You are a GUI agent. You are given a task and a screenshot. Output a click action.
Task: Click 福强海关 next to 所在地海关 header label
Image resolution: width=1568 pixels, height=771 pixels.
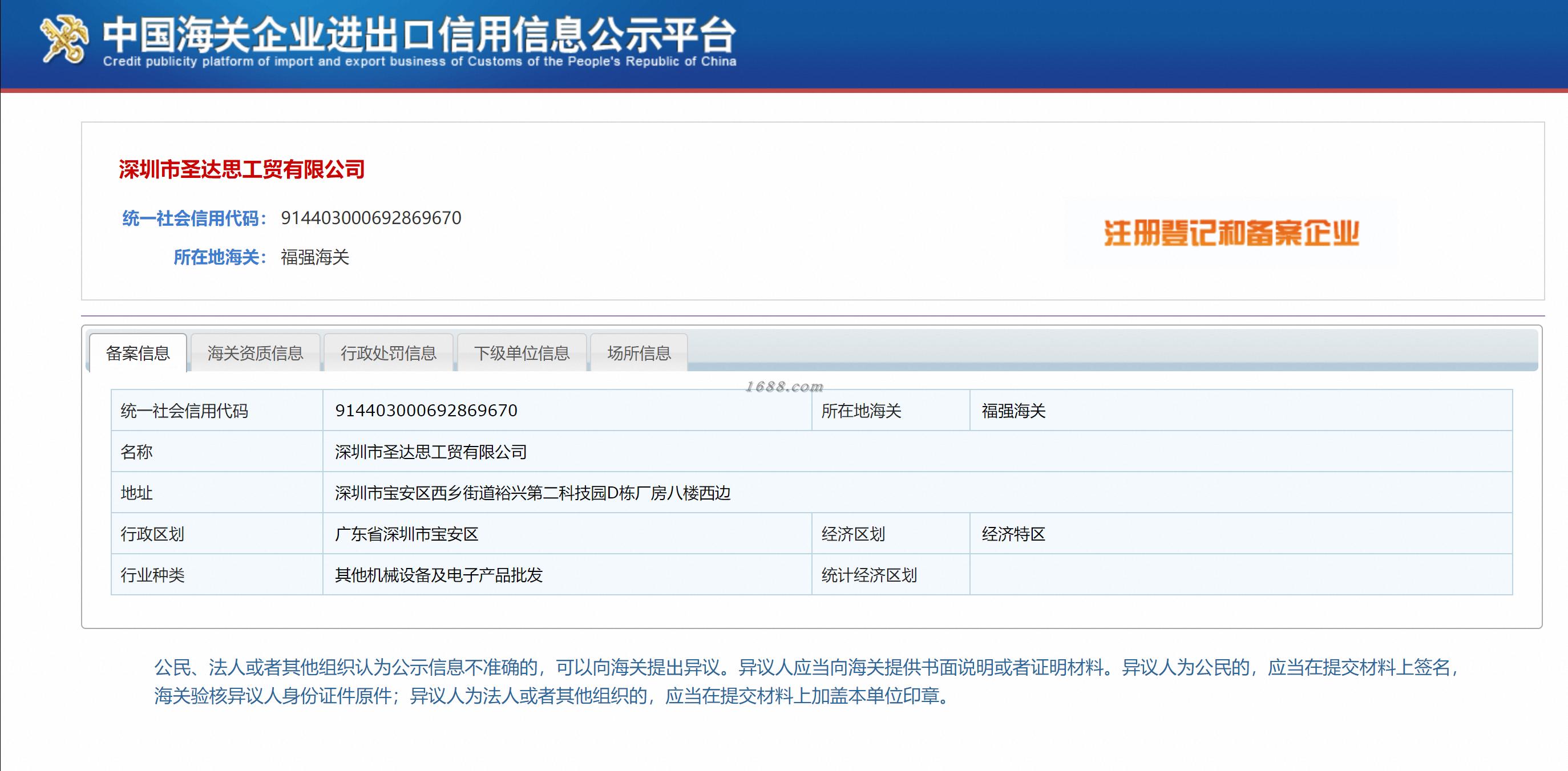click(315, 257)
